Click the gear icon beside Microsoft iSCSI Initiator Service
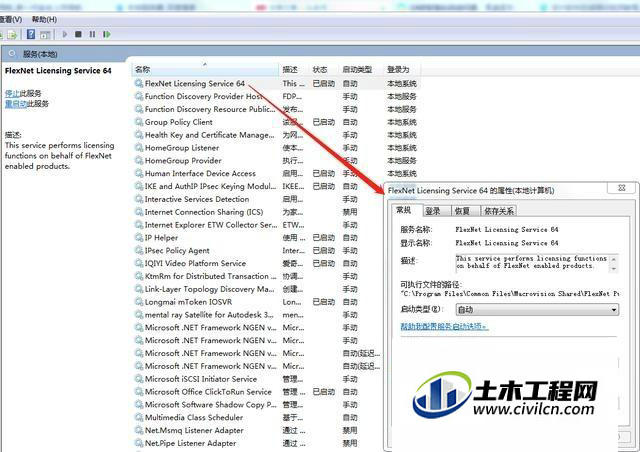Viewport: 640px width, 452px height. 139,379
